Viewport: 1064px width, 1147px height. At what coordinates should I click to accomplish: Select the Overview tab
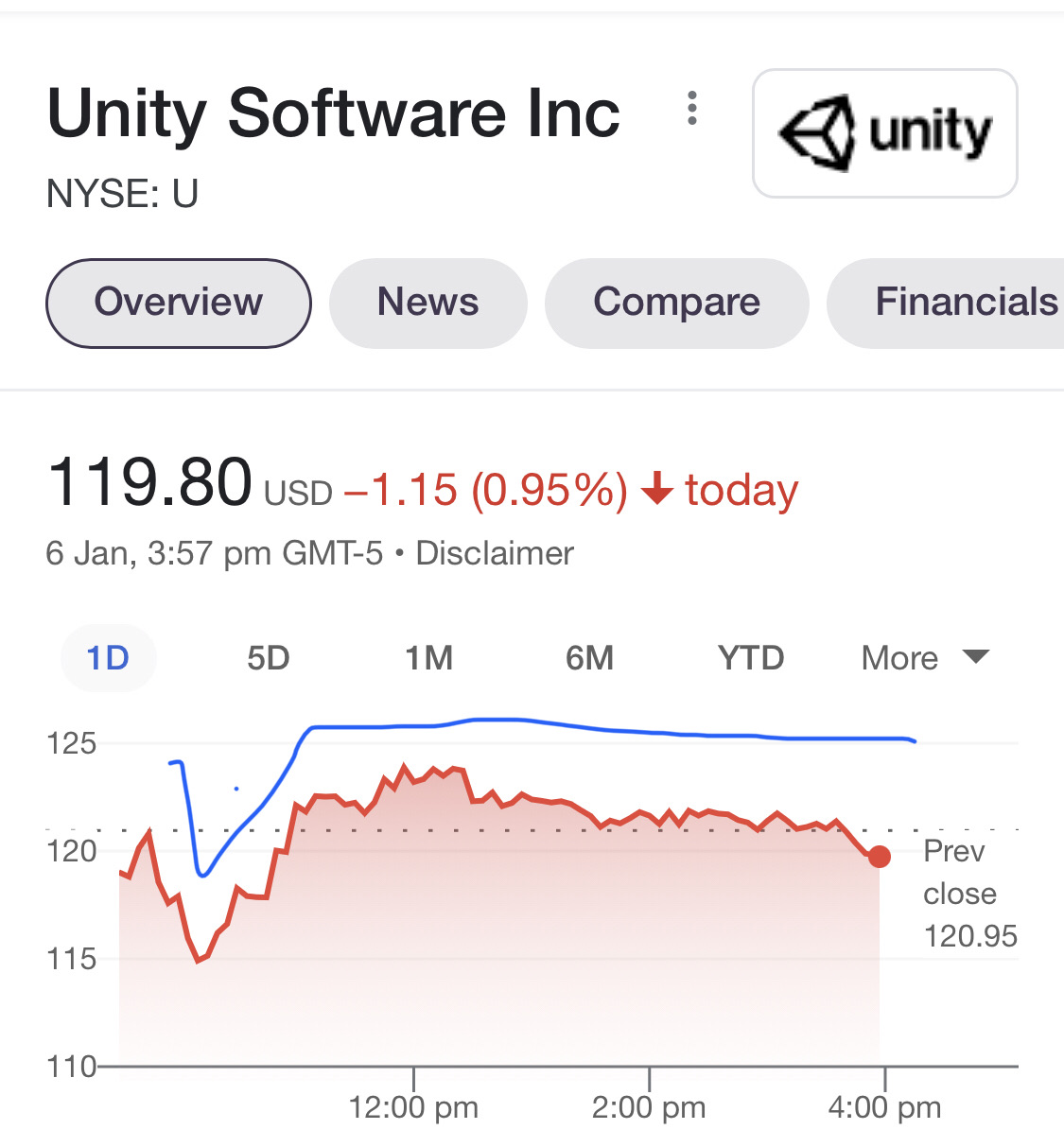coord(179,303)
